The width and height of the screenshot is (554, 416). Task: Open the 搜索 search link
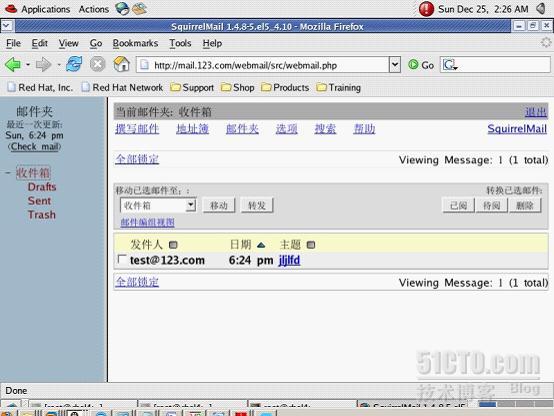325,129
